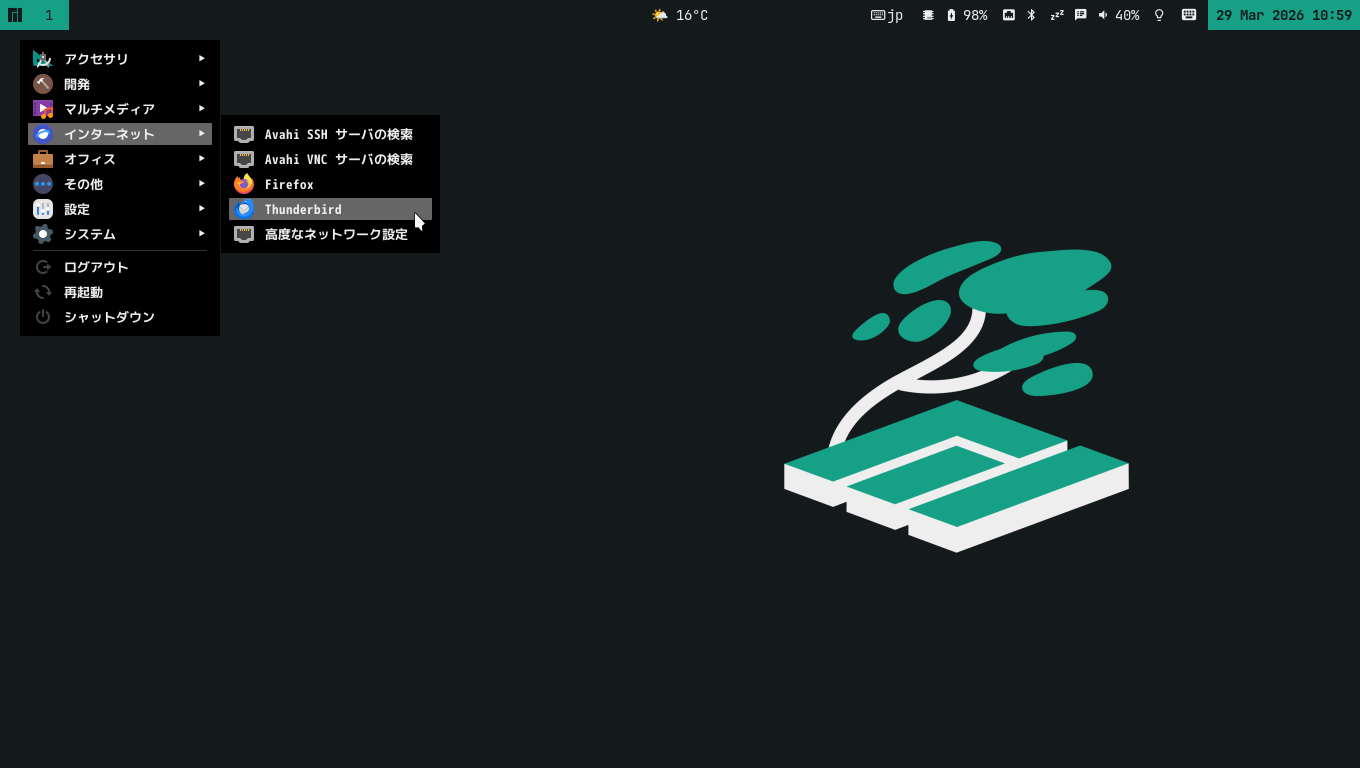Image resolution: width=1360 pixels, height=768 pixels.
Task: Open notifications via the chat bubble icon
Action: [x=1080, y=15]
